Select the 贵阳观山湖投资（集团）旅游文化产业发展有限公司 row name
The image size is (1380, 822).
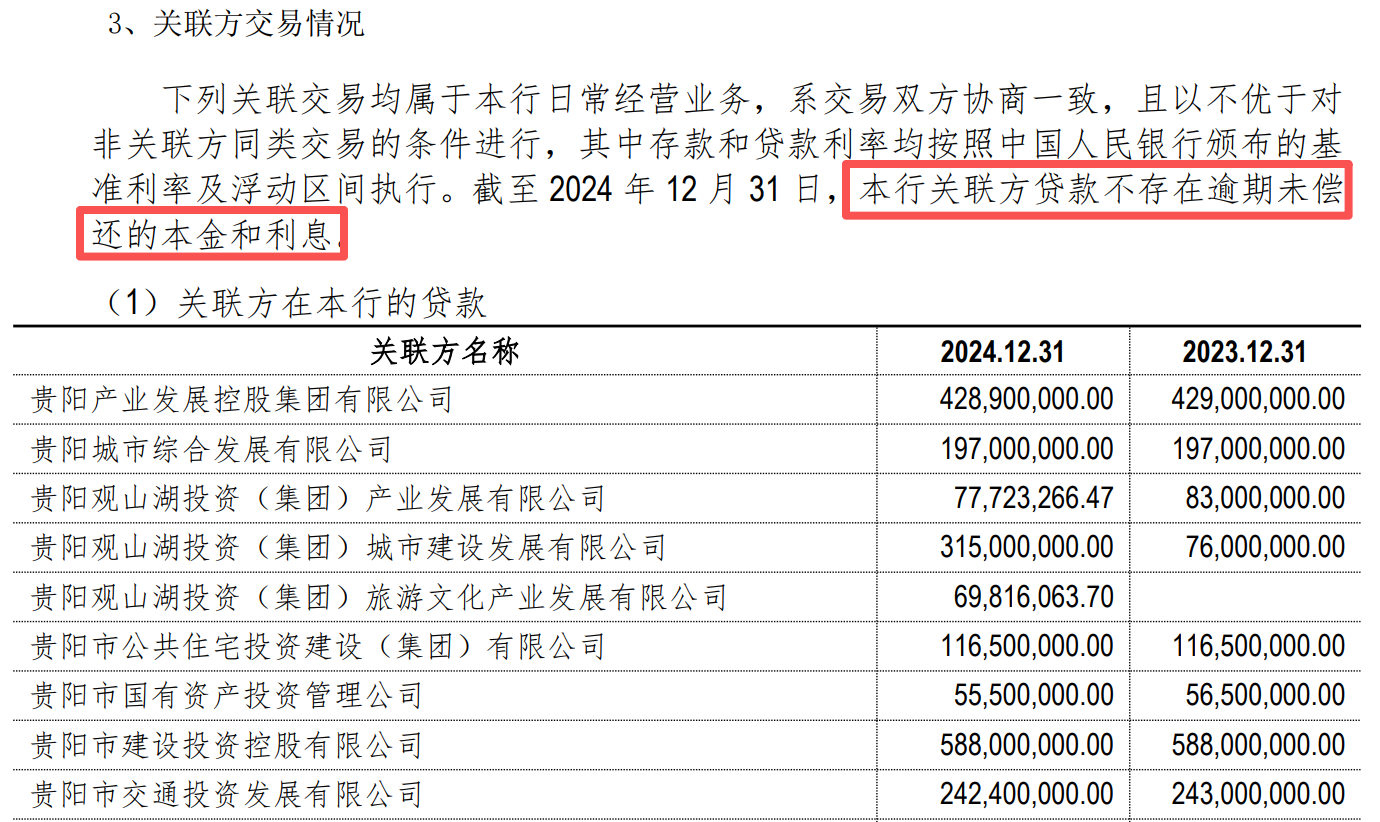378,597
